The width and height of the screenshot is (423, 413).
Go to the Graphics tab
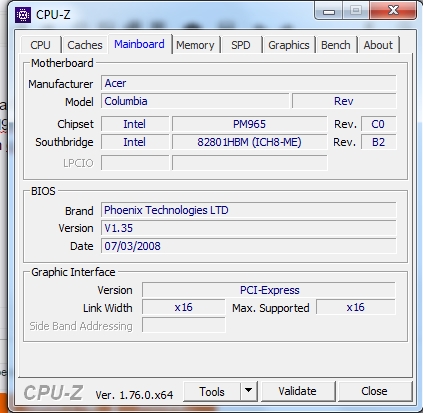click(x=289, y=45)
